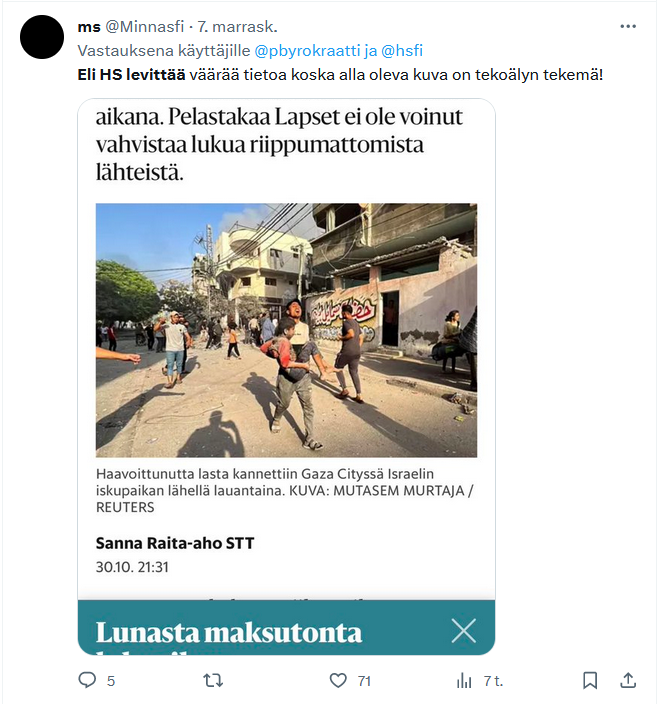Click the display name ms
Screen dimensions: 662x704
[89, 27]
